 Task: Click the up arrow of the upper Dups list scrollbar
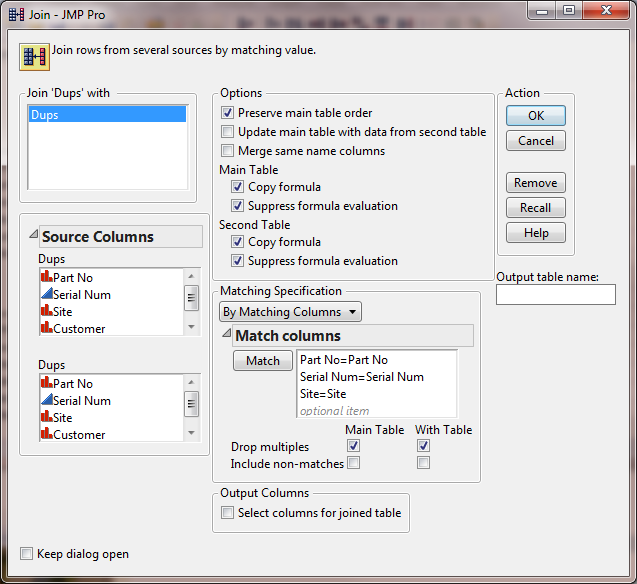point(191,277)
